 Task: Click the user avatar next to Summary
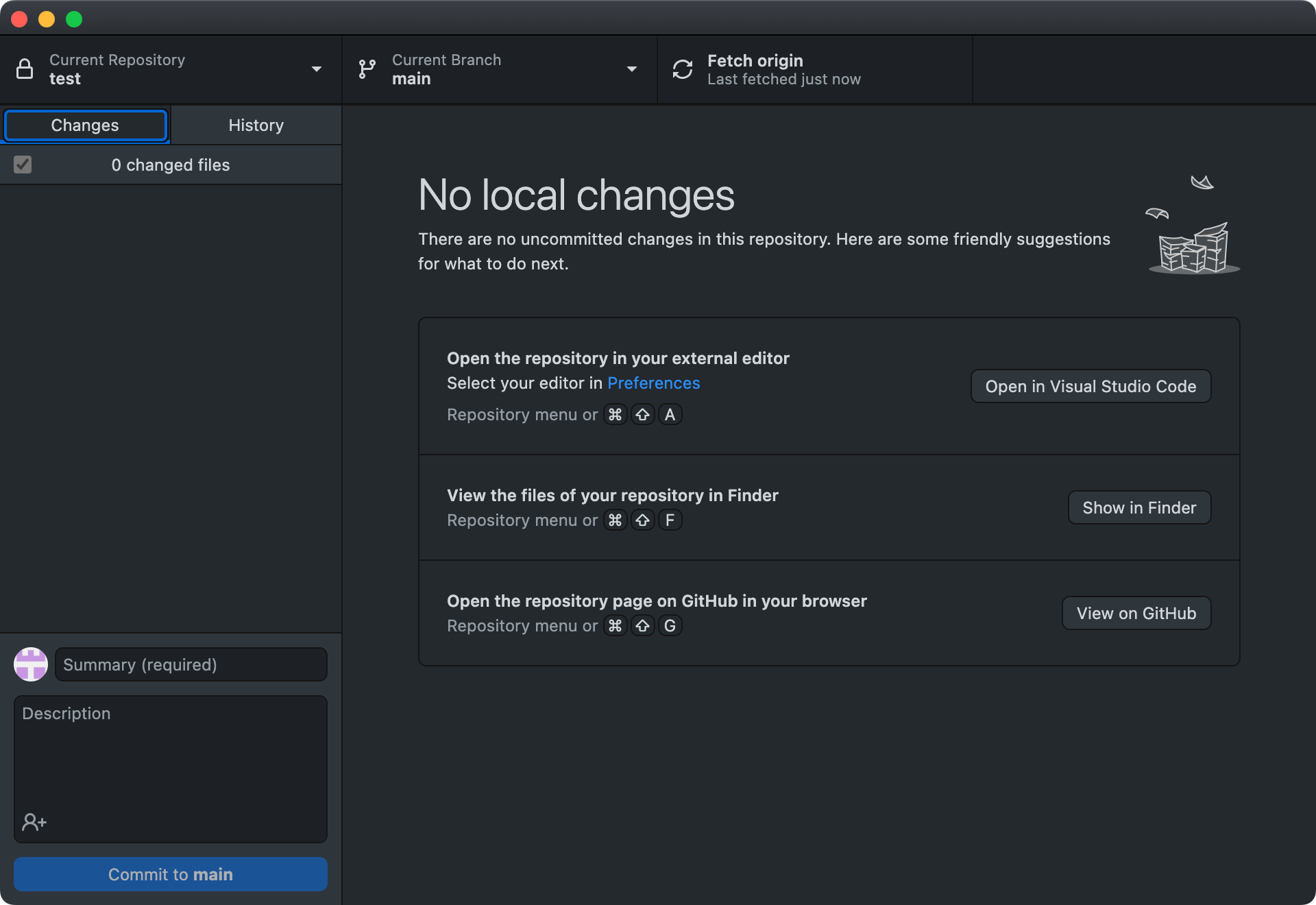30,664
